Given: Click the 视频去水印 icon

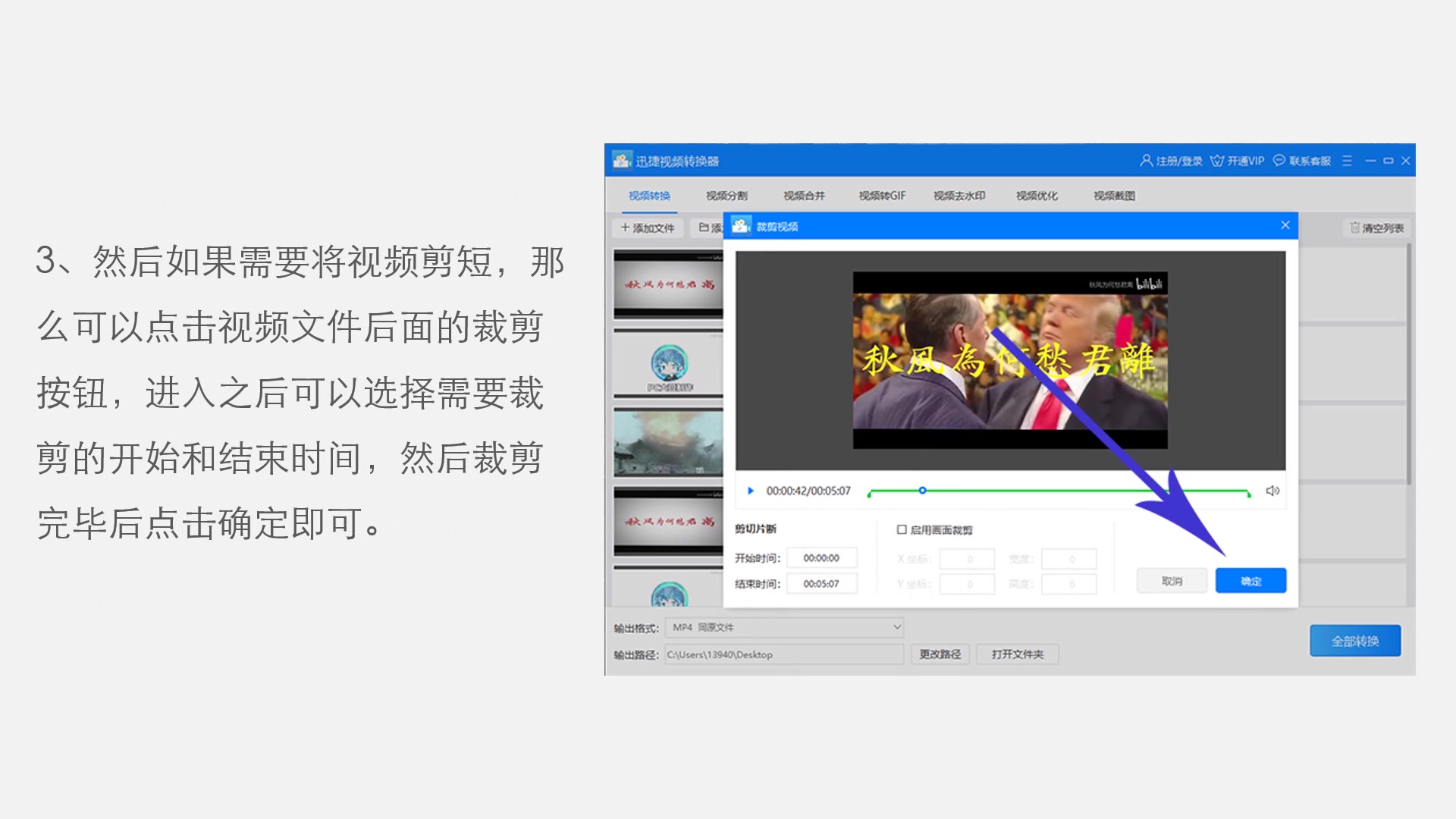Looking at the screenshot, I should (x=957, y=195).
